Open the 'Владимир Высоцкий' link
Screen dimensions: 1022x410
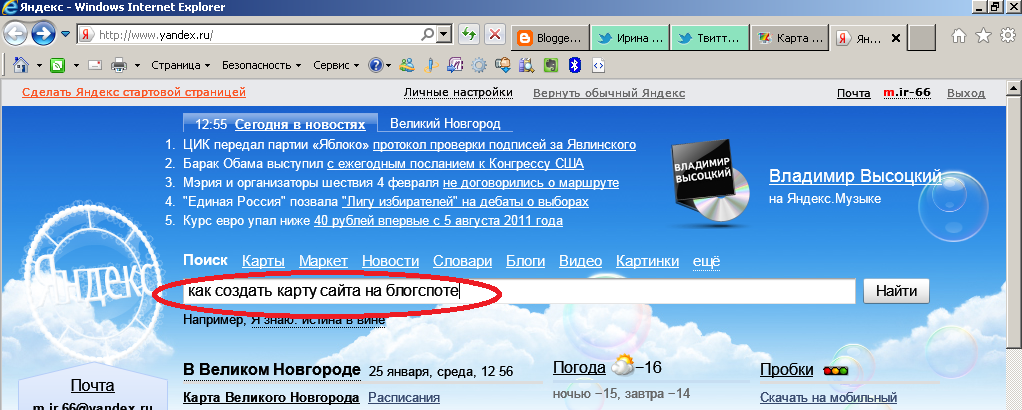[855, 176]
